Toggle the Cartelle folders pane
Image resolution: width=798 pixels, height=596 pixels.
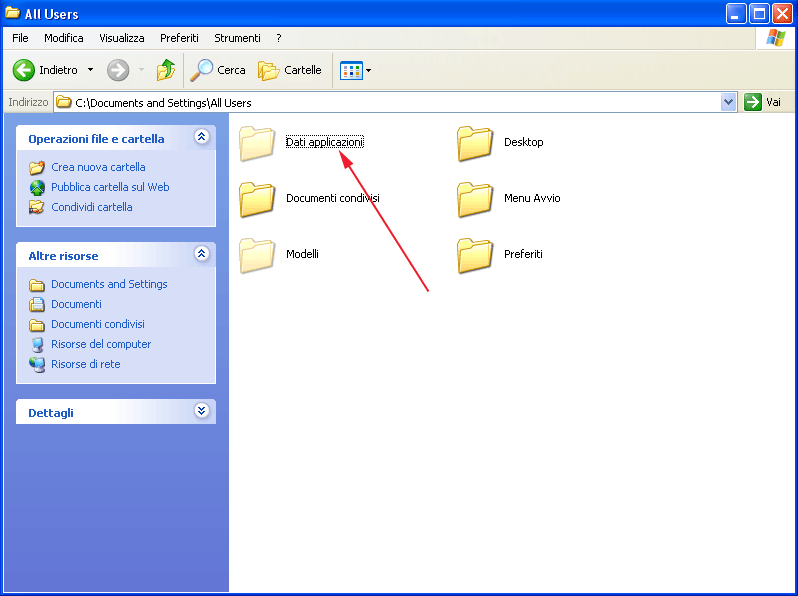click(x=290, y=70)
